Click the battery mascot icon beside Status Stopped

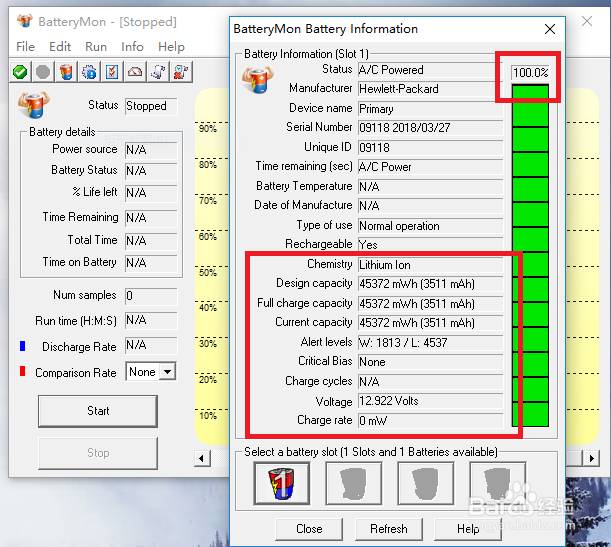click(34, 105)
